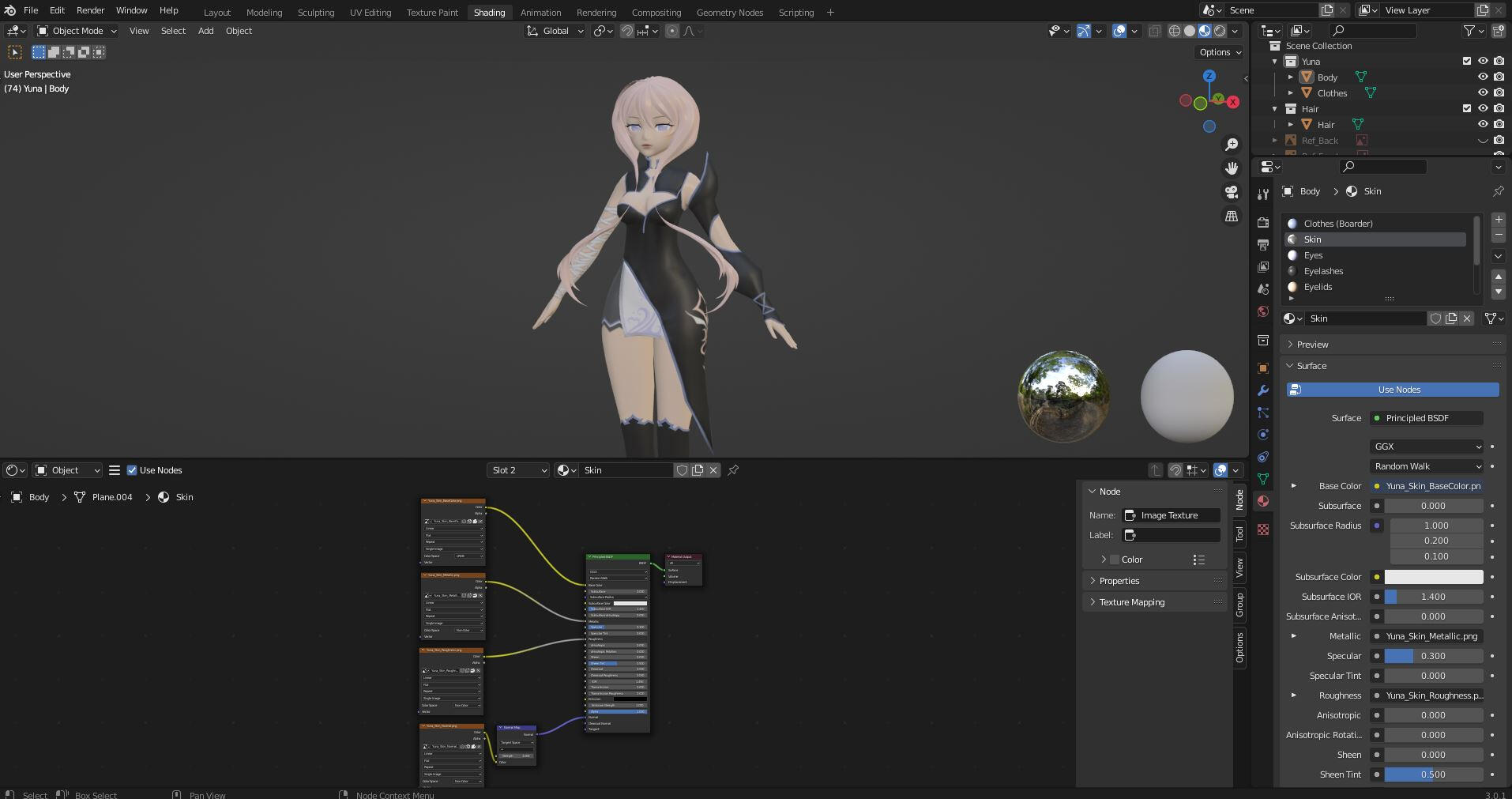Open the Modifier properties wrench tab
The image size is (1512, 799).
coord(1262,390)
